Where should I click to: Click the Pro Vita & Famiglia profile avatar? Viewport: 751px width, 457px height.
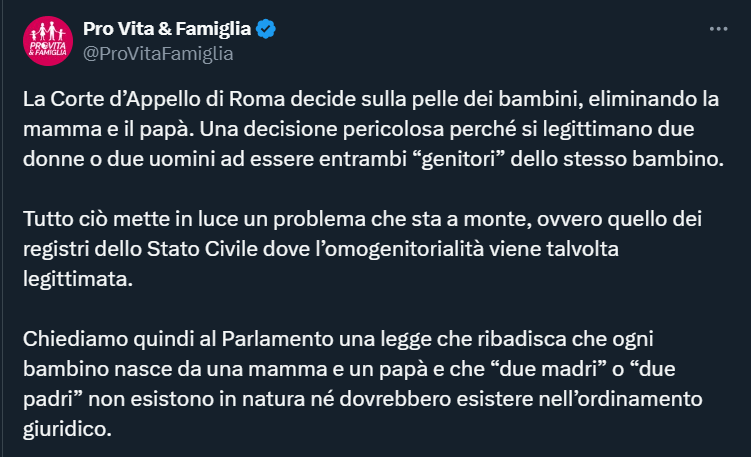[47, 42]
